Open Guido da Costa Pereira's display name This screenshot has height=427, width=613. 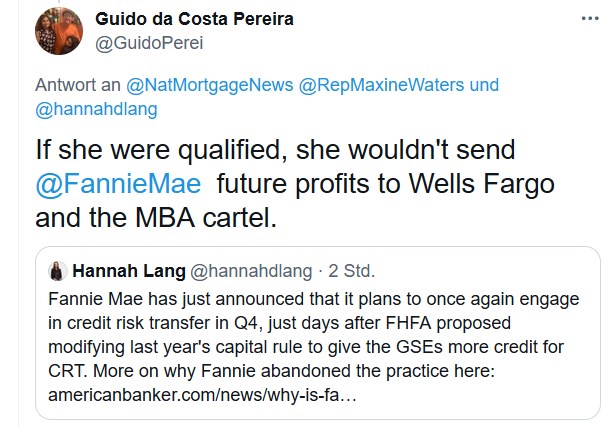[x=193, y=21]
